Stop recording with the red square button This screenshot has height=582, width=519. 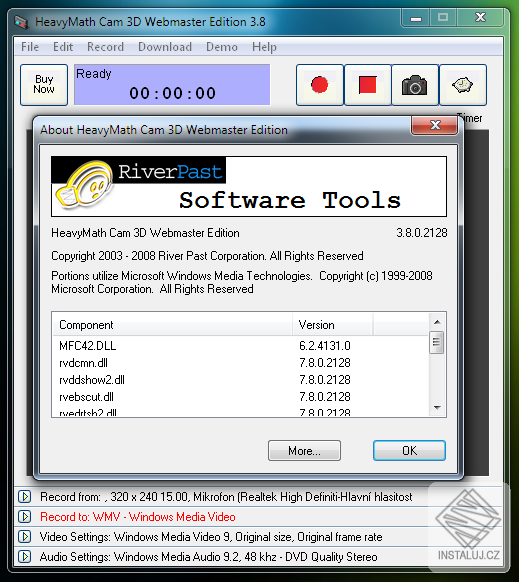[x=368, y=85]
